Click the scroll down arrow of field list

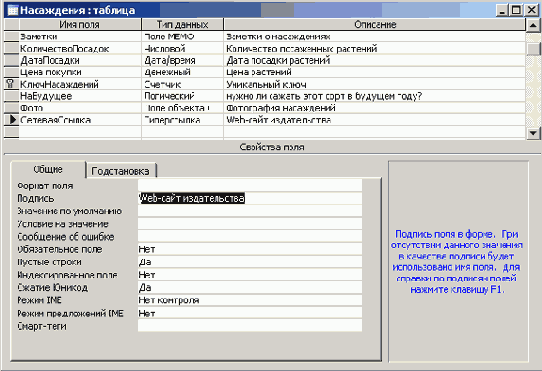(x=533, y=133)
